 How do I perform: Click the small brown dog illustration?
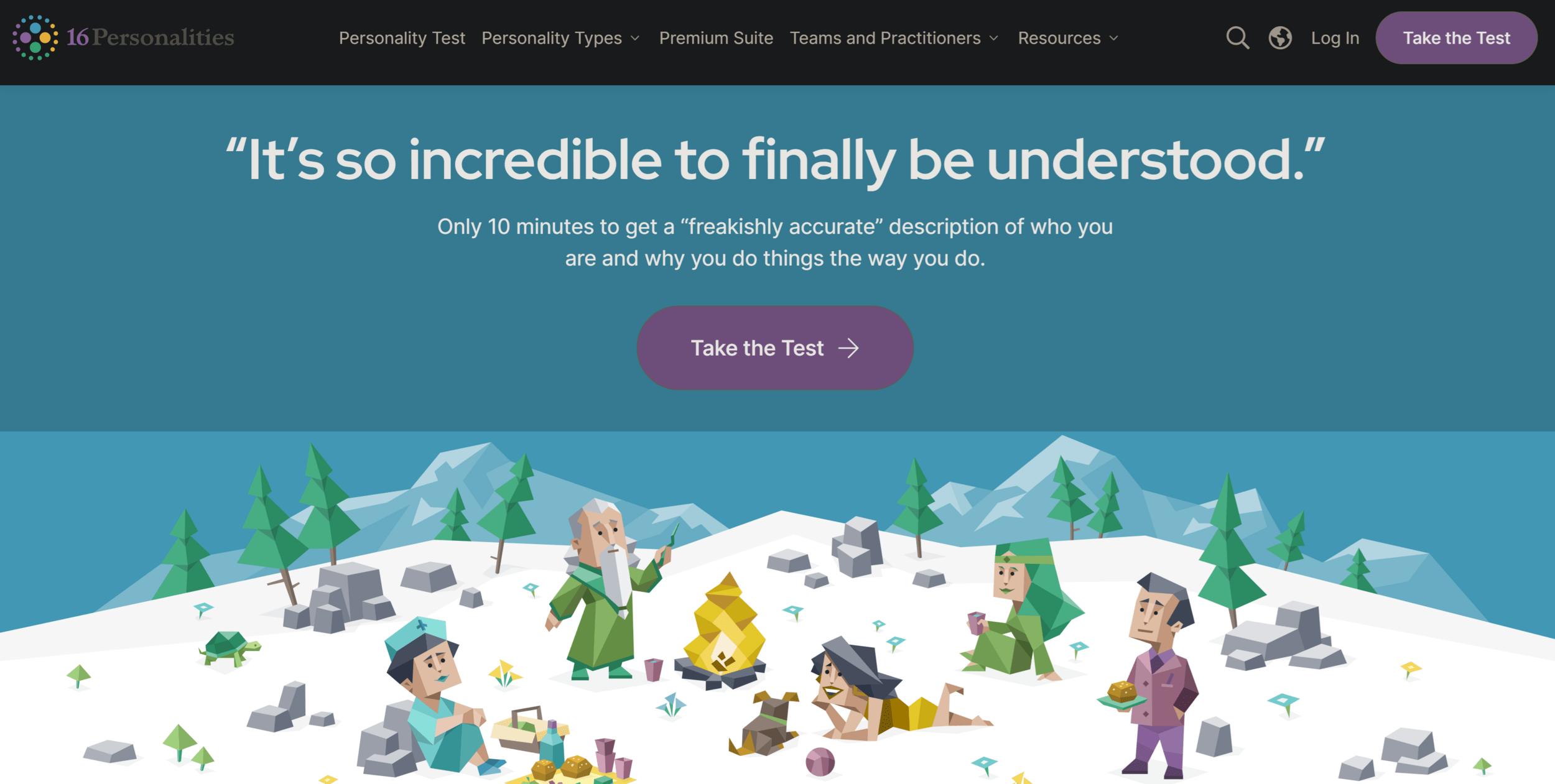[x=764, y=723]
